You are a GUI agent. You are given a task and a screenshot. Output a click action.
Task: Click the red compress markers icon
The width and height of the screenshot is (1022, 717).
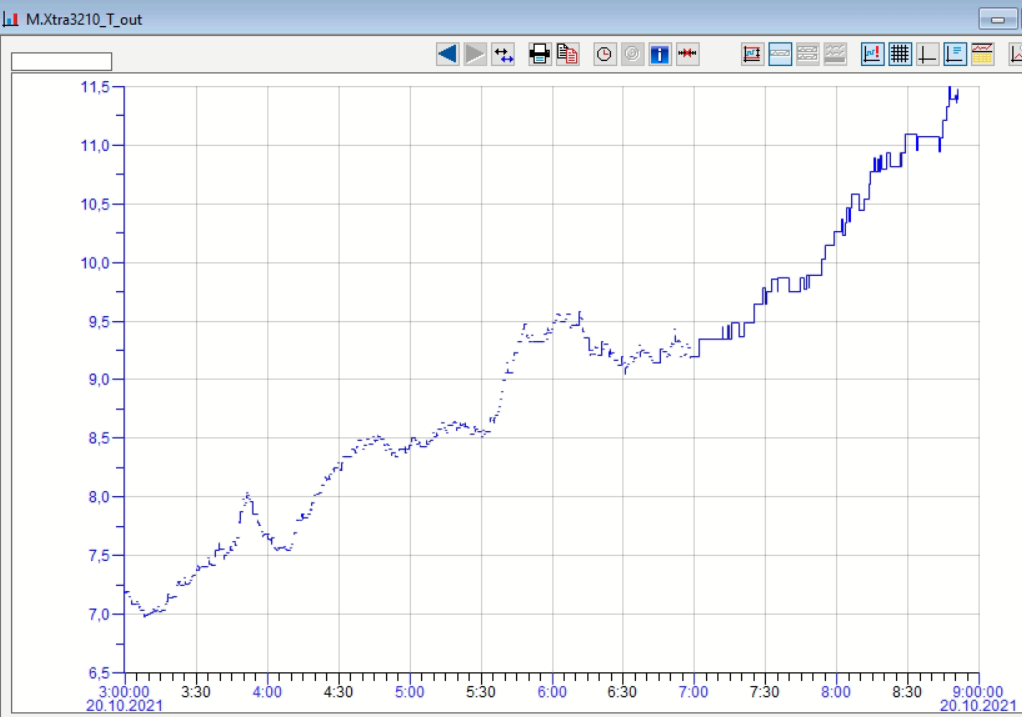(x=687, y=54)
